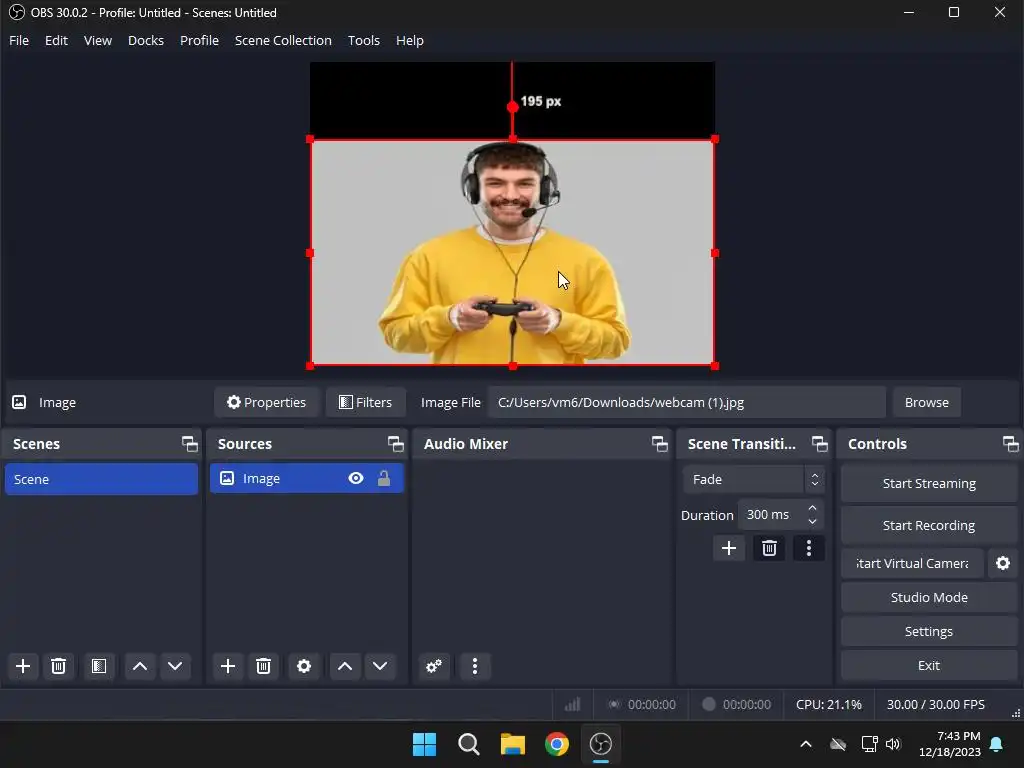Toggle lock on the Image source
This screenshot has width=1024, height=768.
pyautogui.click(x=384, y=479)
